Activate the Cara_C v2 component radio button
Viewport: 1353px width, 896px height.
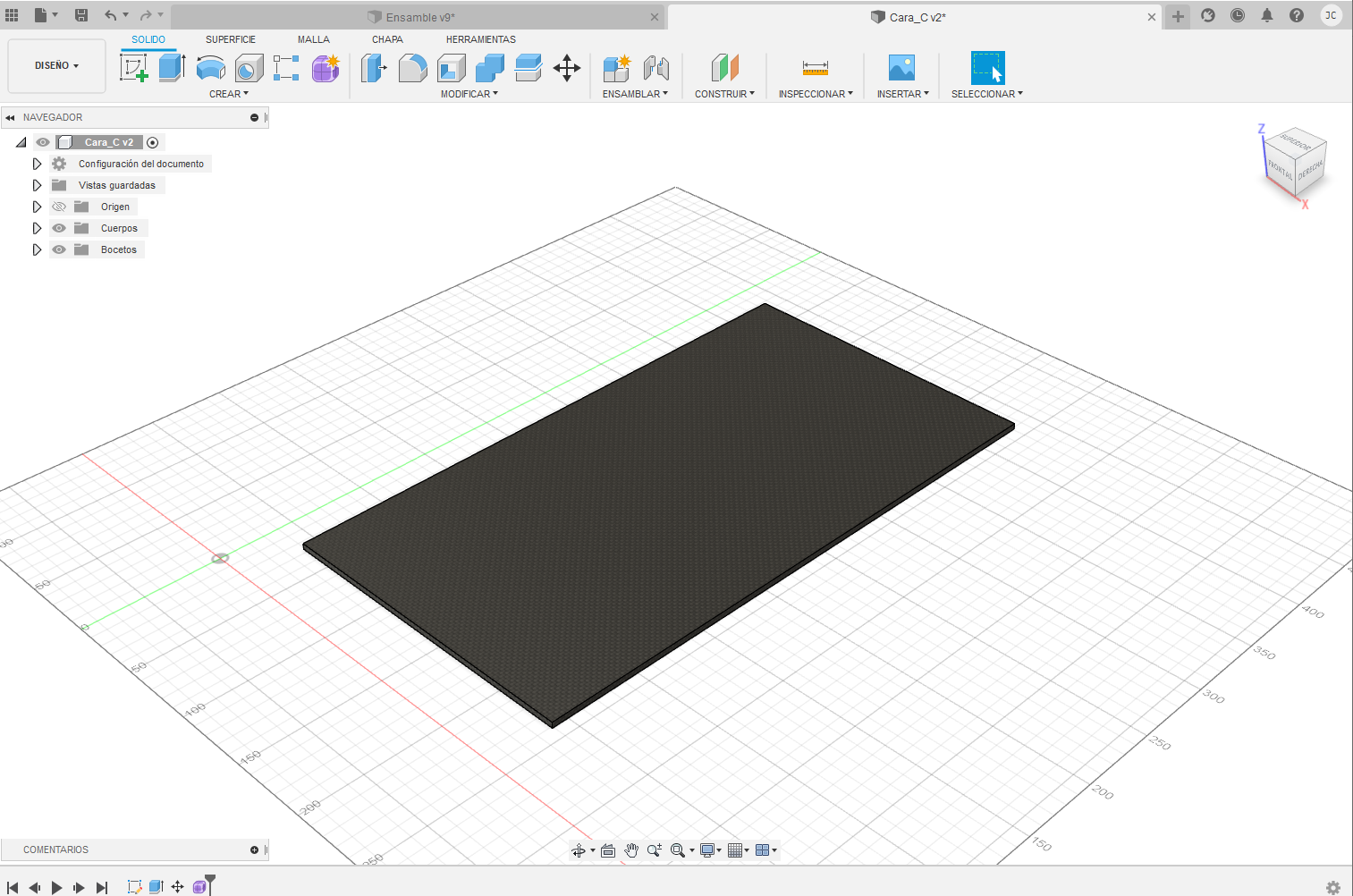(153, 142)
